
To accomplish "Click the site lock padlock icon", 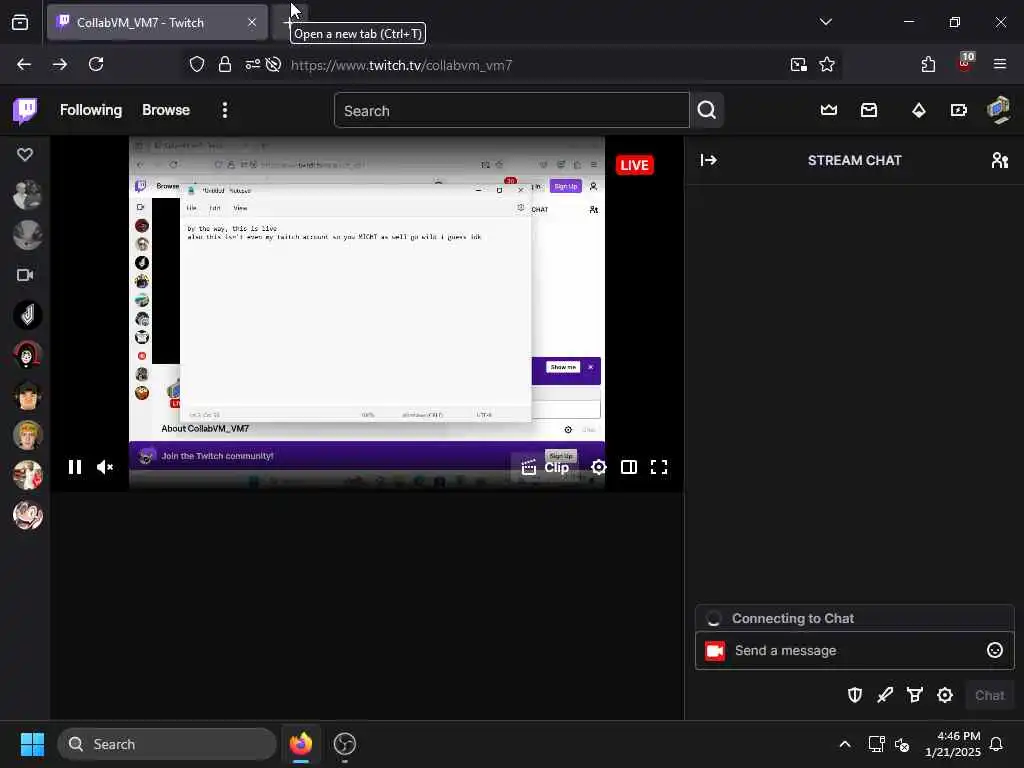I will (x=225, y=64).
